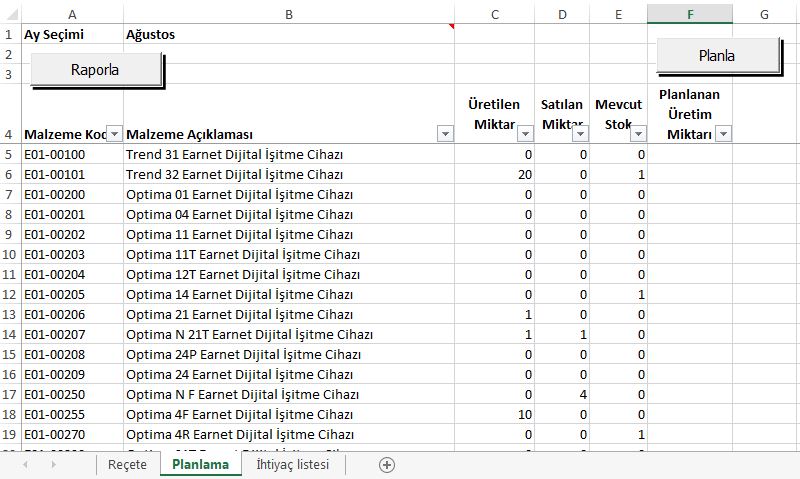Select column F header
This screenshot has height=479, width=800.
[x=690, y=14]
